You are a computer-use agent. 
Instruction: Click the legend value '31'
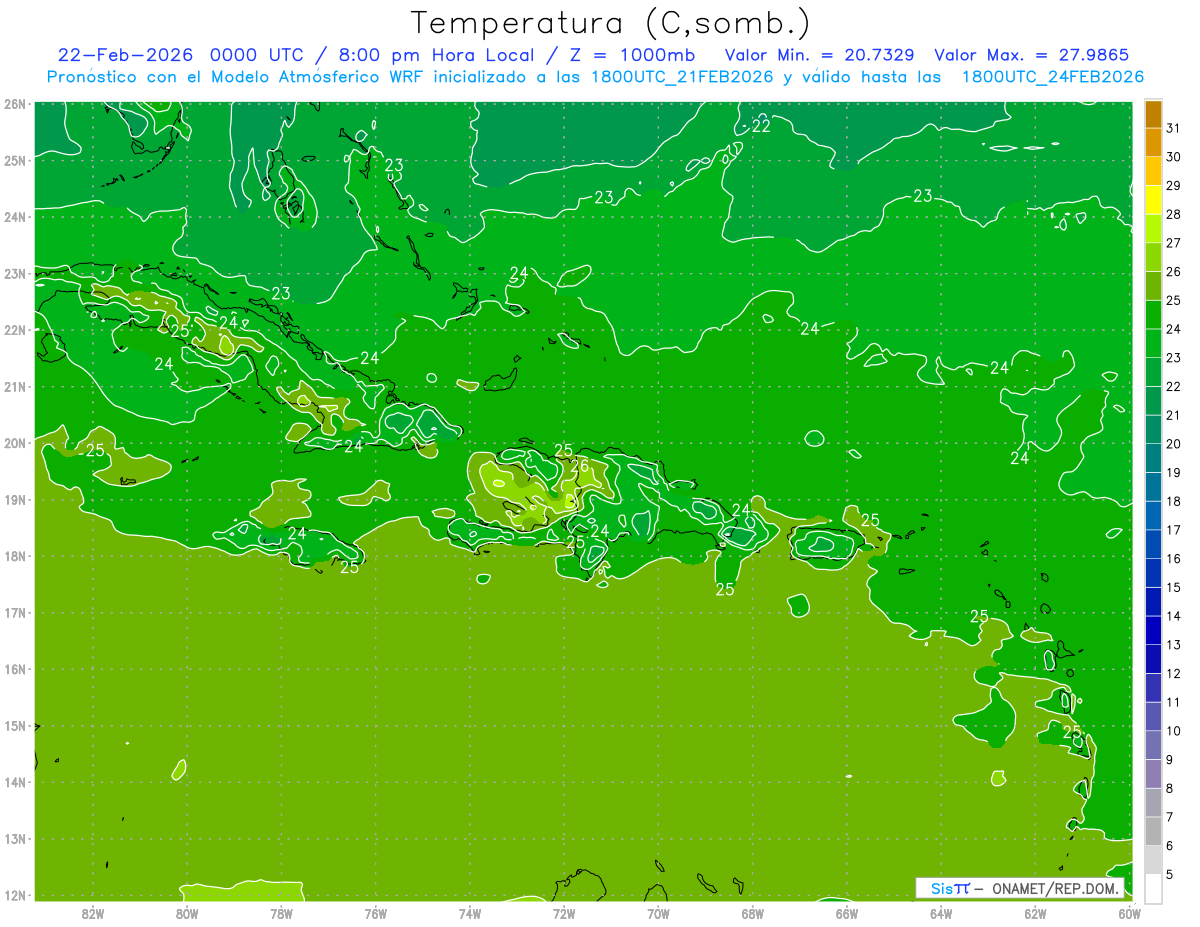[x=1173, y=128]
